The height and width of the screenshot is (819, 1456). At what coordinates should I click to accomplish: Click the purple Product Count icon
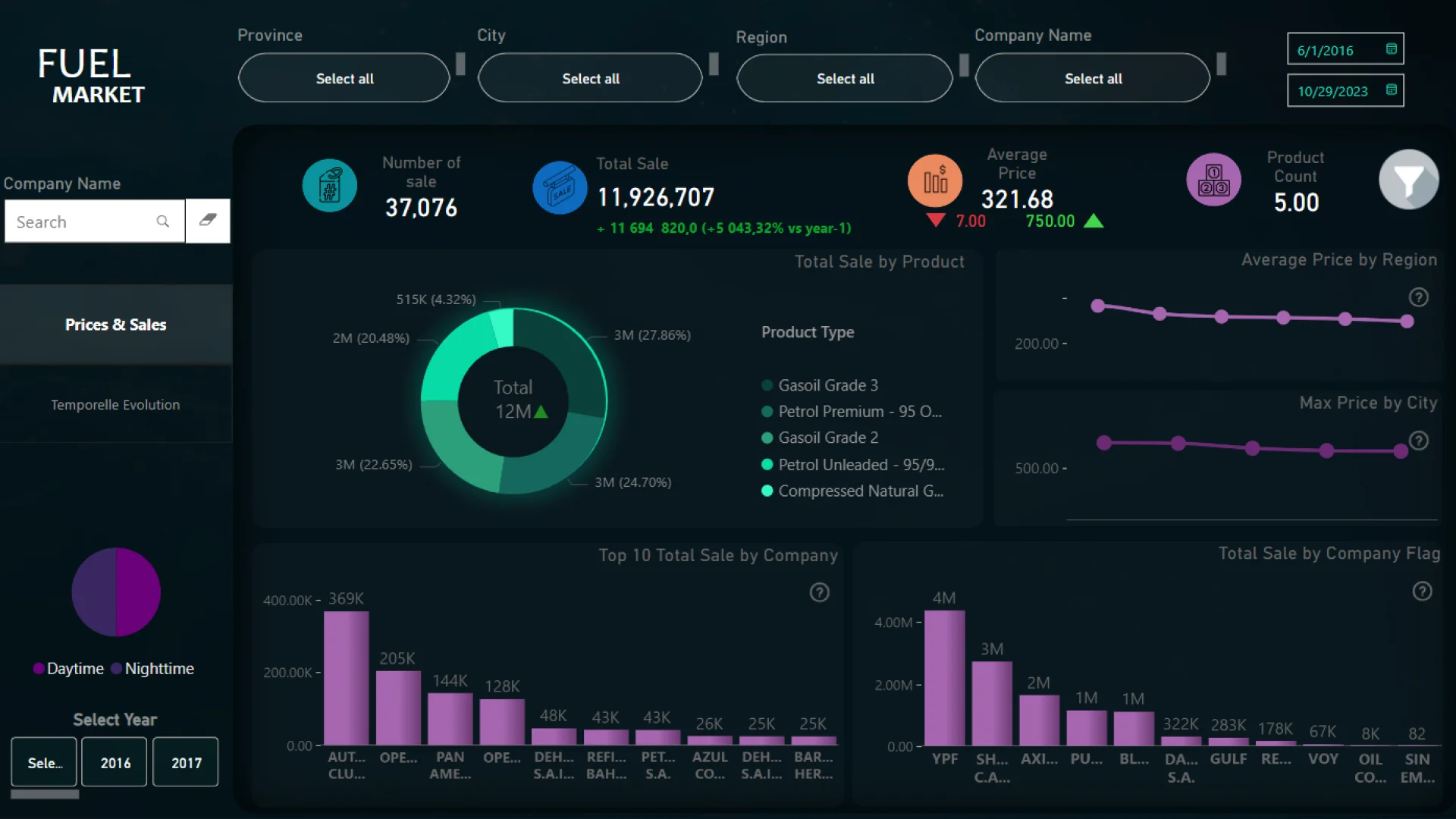click(x=1213, y=180)
